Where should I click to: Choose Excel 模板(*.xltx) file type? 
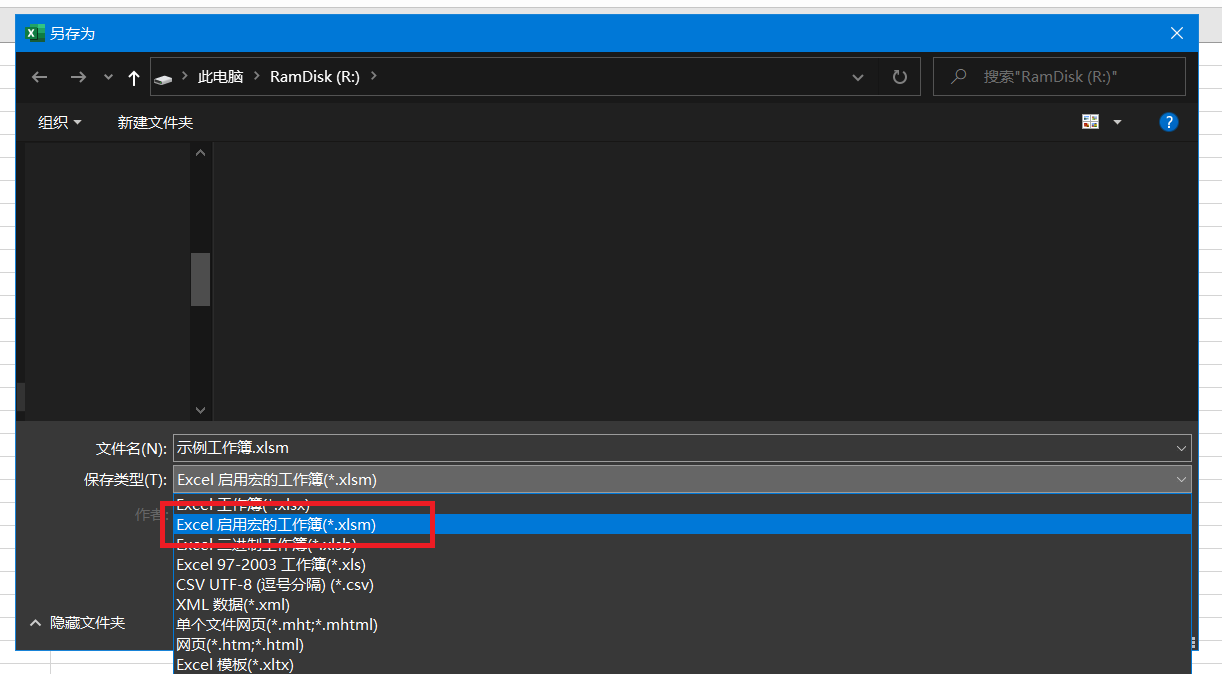click(682, 664)
